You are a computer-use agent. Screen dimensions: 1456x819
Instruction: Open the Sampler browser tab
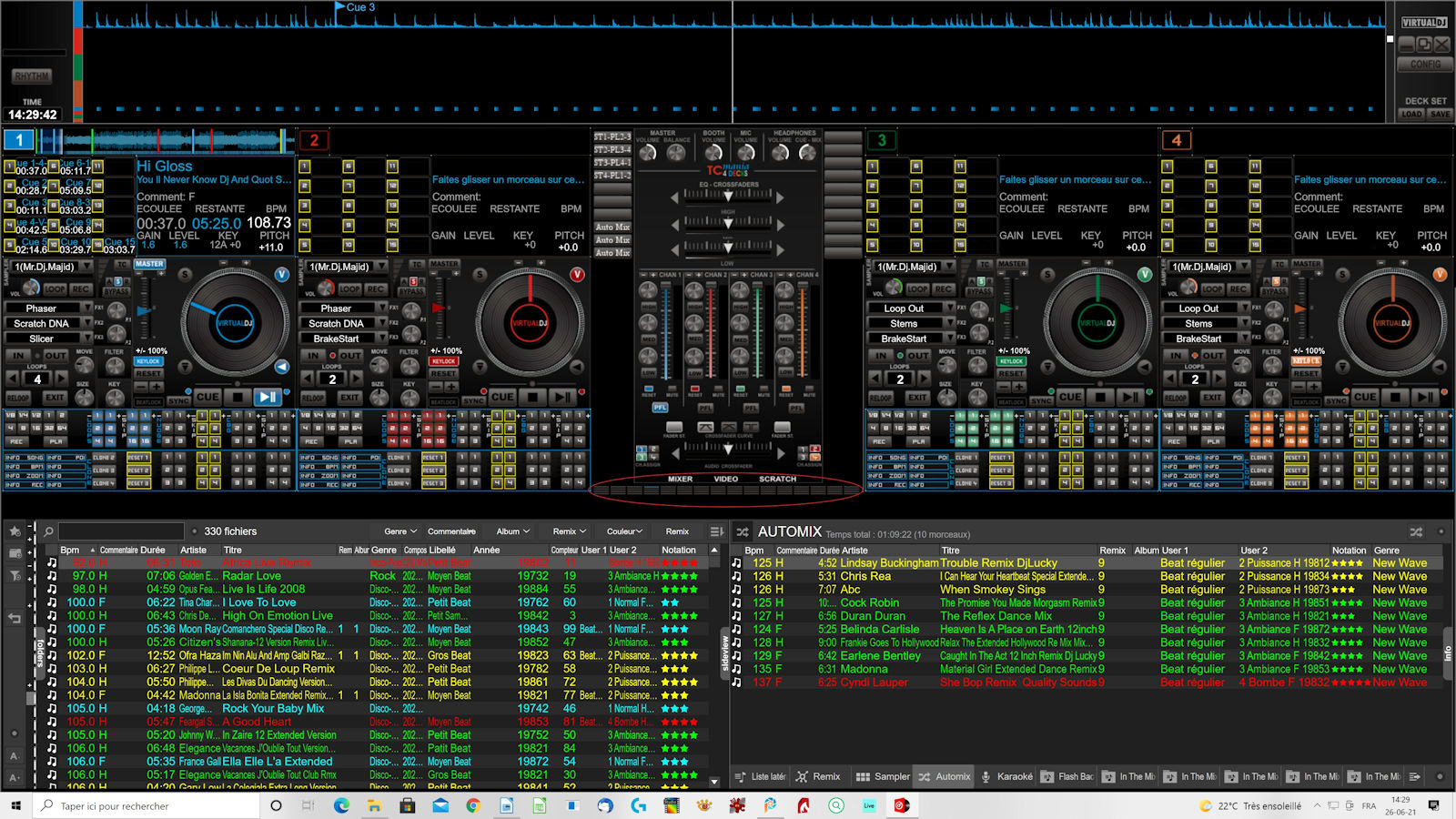pos(883,776)
